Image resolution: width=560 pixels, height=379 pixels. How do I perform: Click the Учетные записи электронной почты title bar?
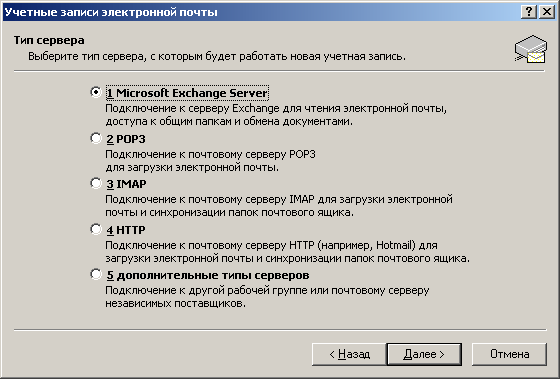click(261, 12)
